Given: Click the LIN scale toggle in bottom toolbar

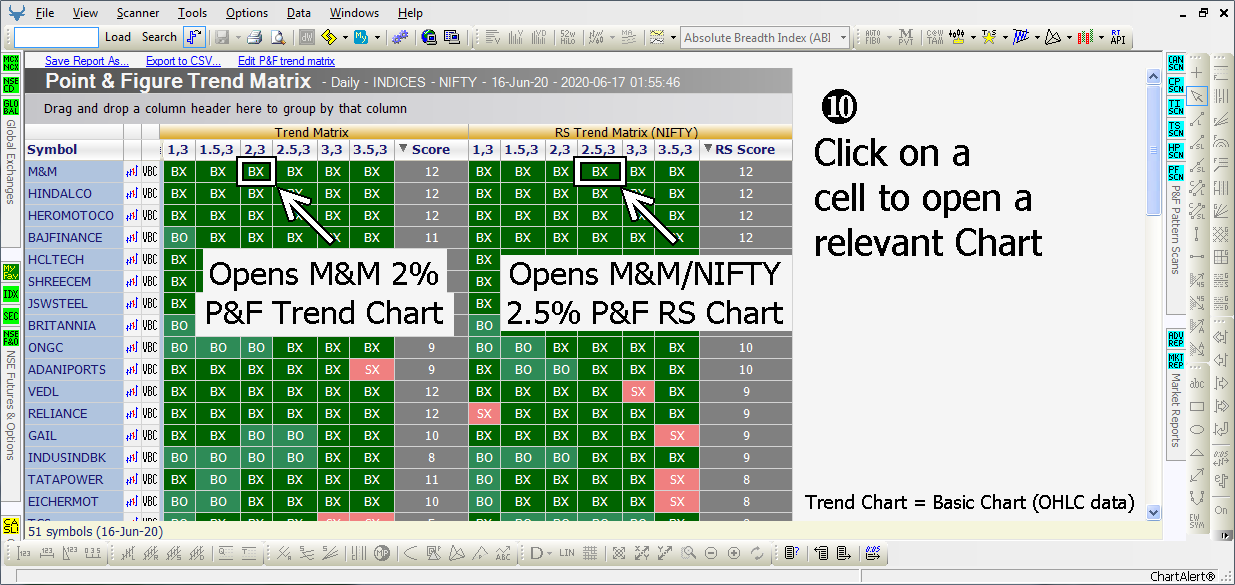Looking at the screenshot, I should click(567, 553).
